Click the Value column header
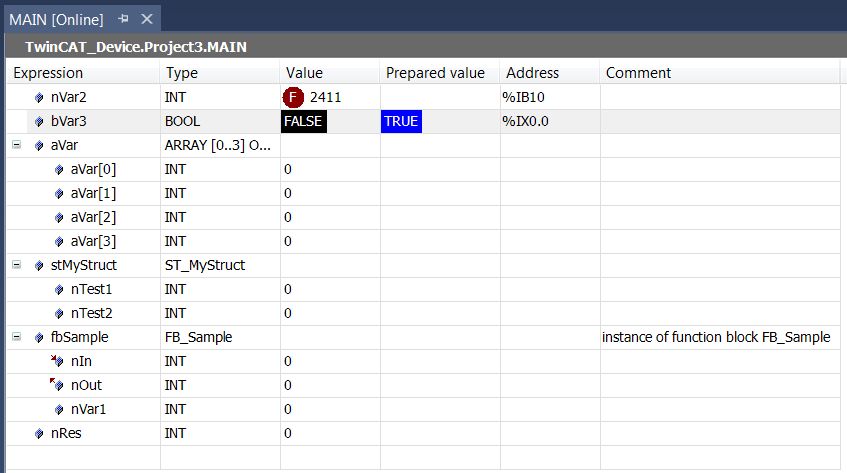Viewport: 847px width, 473px height. (x=330, y=73)
